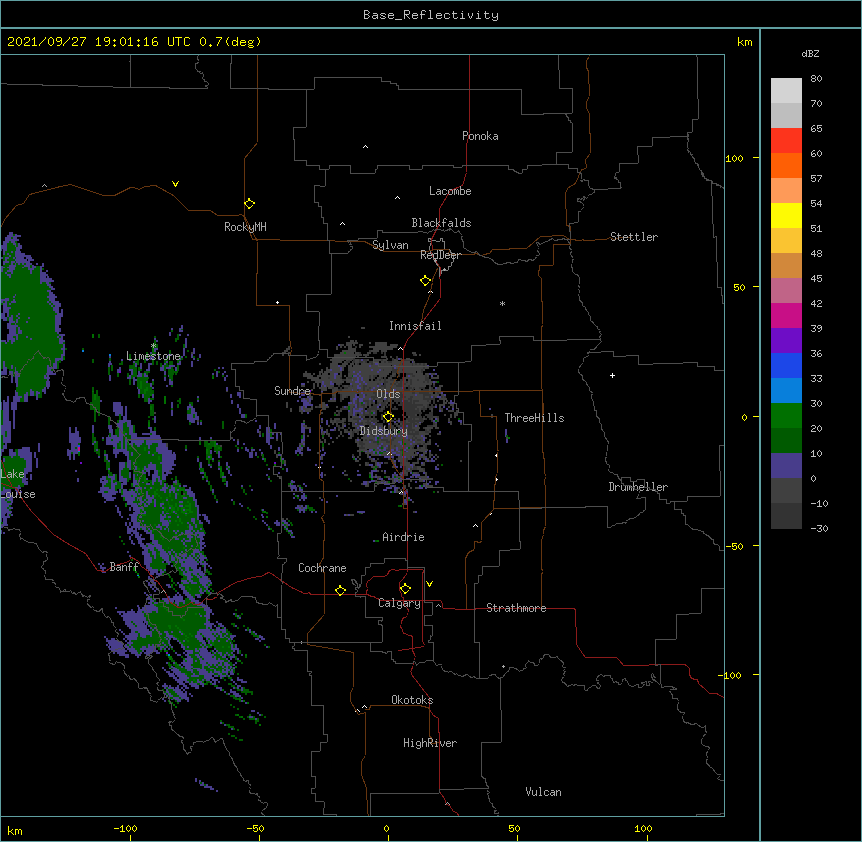Image resolution: width=862 pixels, height=842 pixels.
Task: Select the bright yellow 54-51 dBZ swatch
Action: click(786, 215)
